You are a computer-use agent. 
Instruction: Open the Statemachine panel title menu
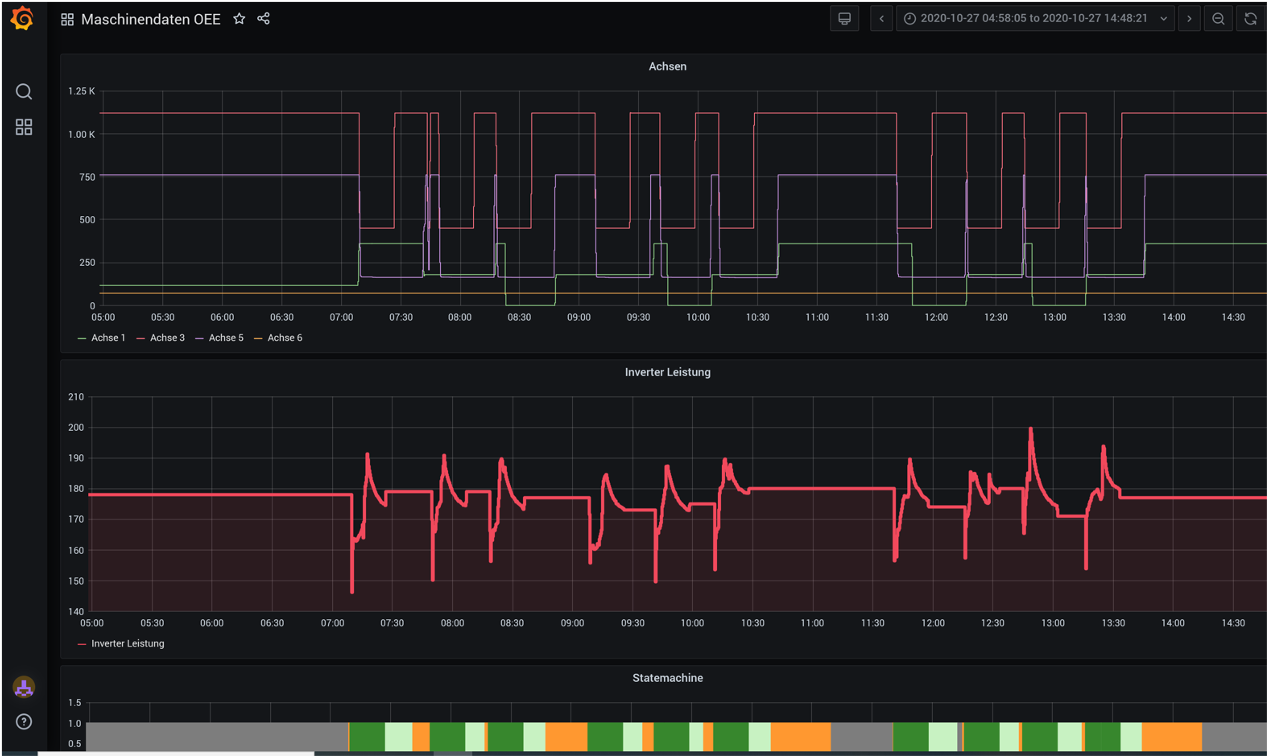(668, 678)
